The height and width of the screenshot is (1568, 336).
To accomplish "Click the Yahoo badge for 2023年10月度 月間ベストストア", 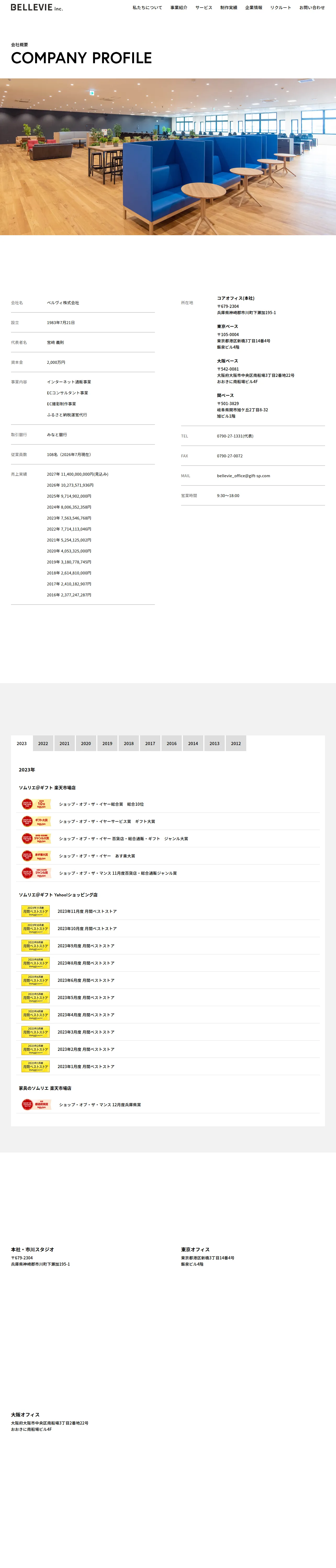I will (35, 928).
